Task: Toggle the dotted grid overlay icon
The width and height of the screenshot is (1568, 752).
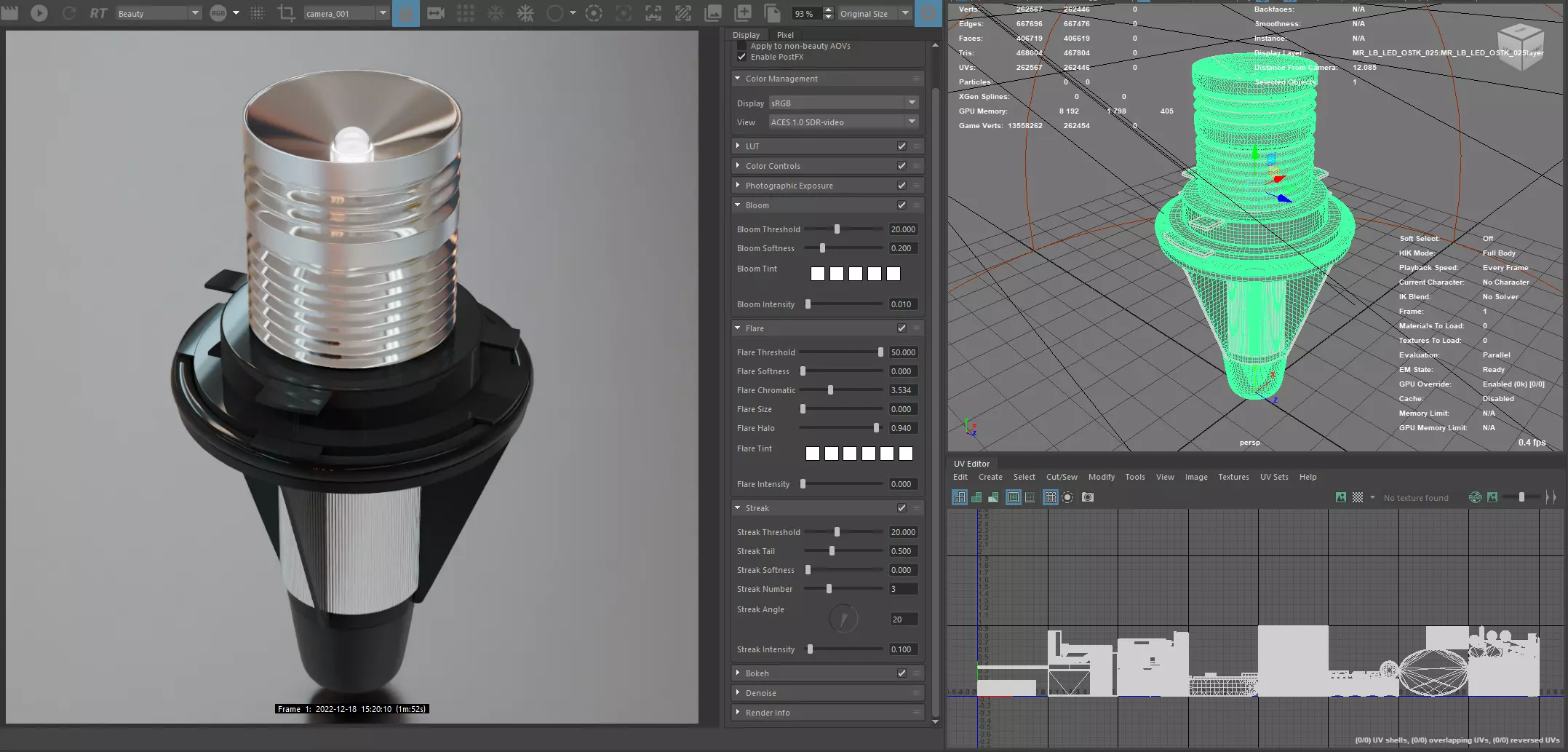Action: coord(257,13)
